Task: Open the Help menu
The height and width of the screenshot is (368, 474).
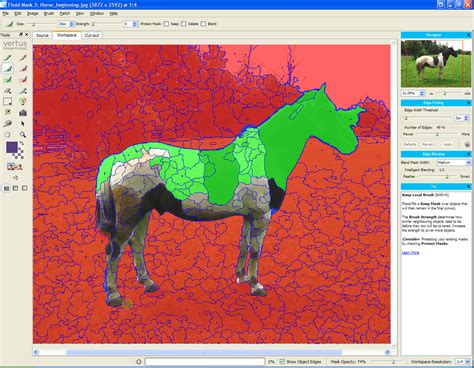Action: 114,14
